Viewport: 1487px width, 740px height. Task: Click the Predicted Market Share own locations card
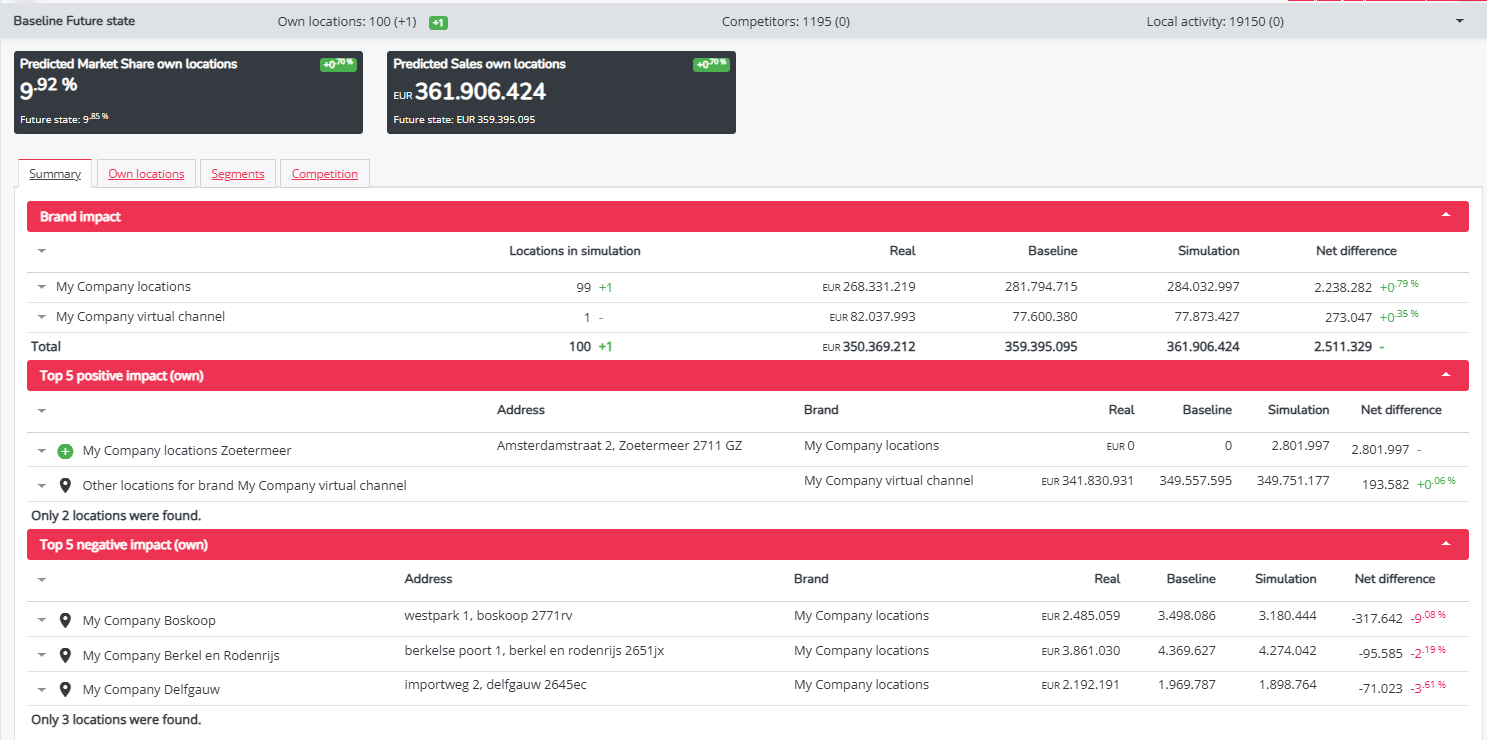(188, 92)
